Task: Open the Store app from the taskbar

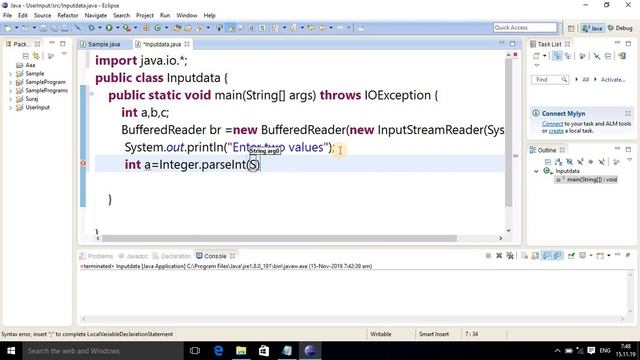Action: (x=264, y=351)
